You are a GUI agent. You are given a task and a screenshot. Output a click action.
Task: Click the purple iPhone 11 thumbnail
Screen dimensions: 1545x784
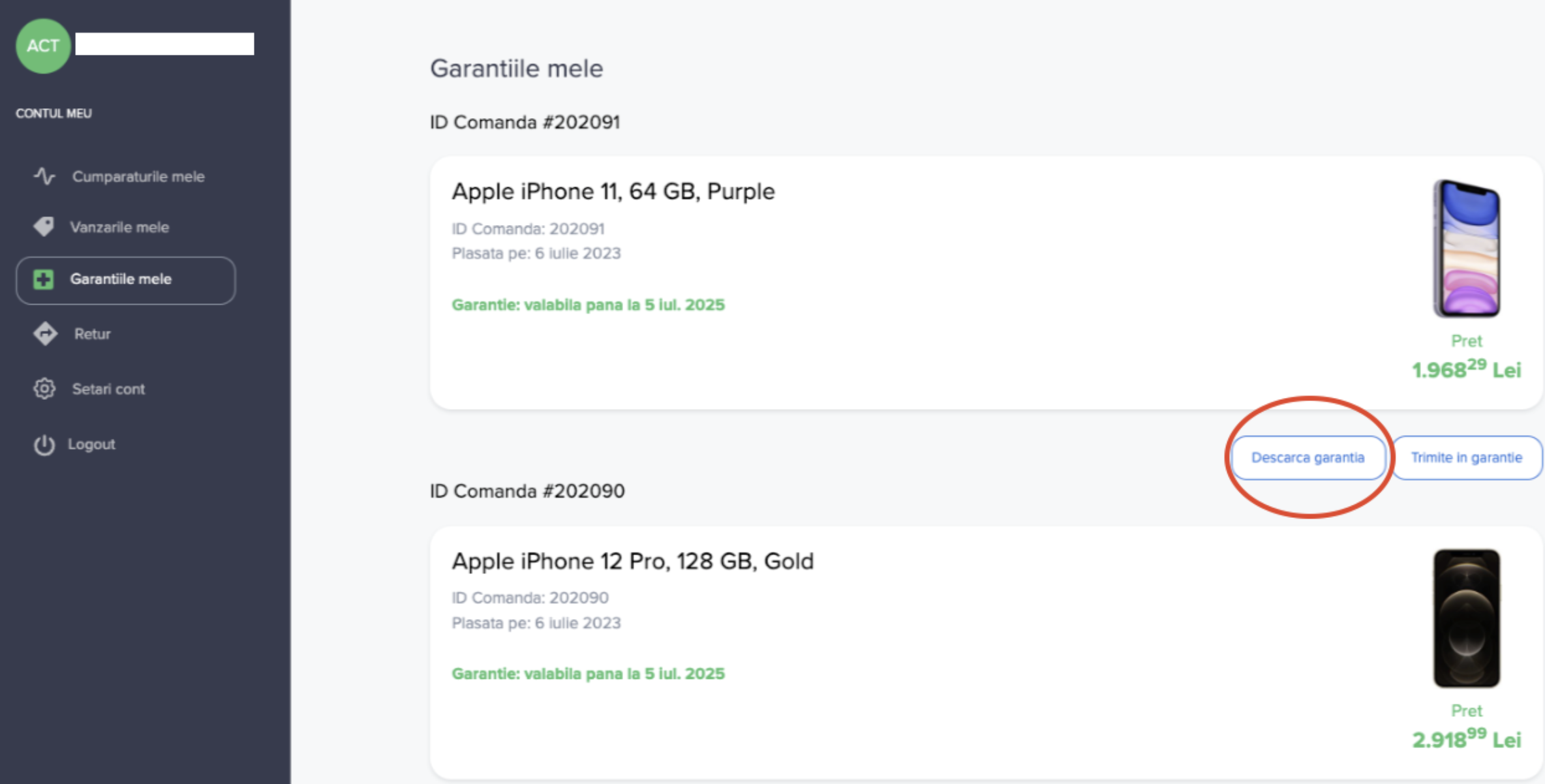(x=1466, y=249)
